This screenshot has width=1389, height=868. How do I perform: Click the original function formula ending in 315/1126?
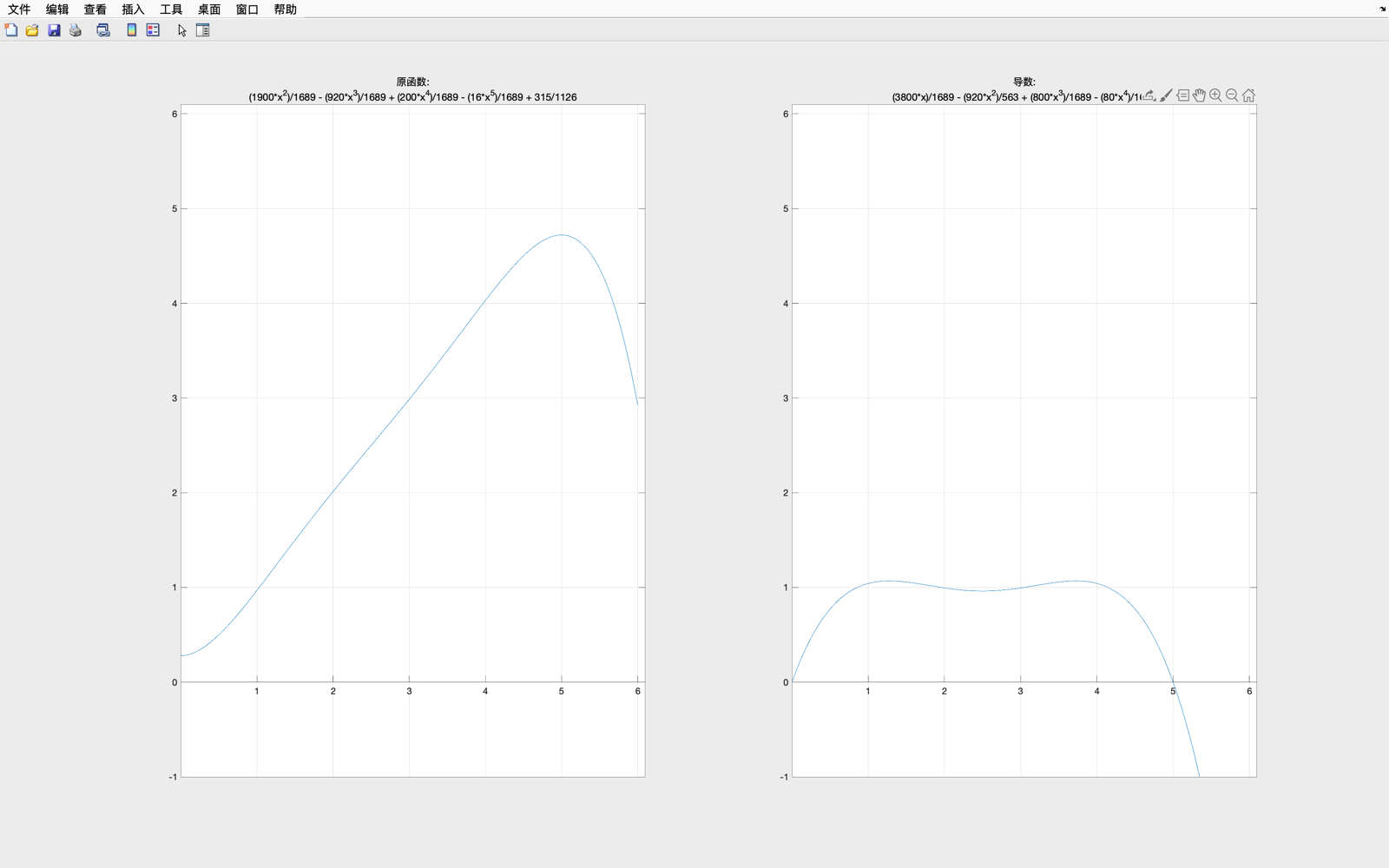pyautogui.click(x=413, y=96)
